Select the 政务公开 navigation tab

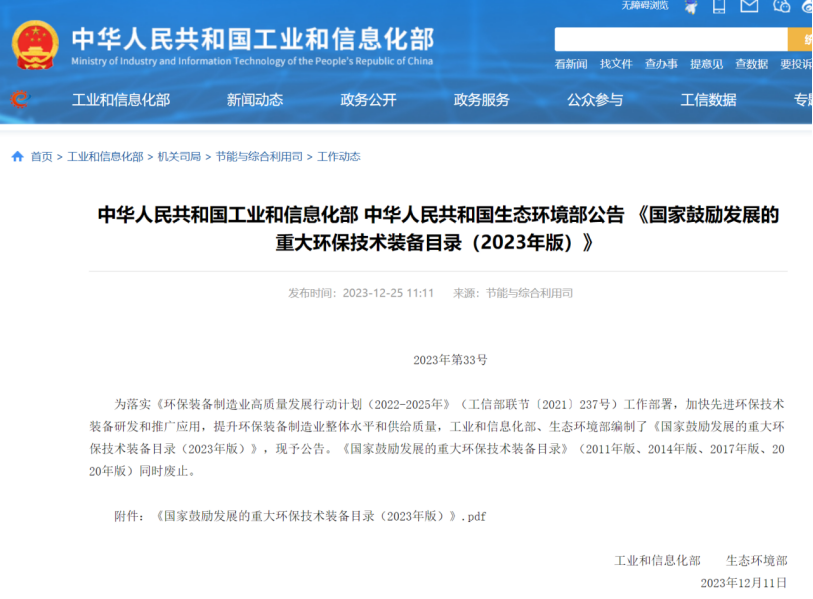coord(368,100)
